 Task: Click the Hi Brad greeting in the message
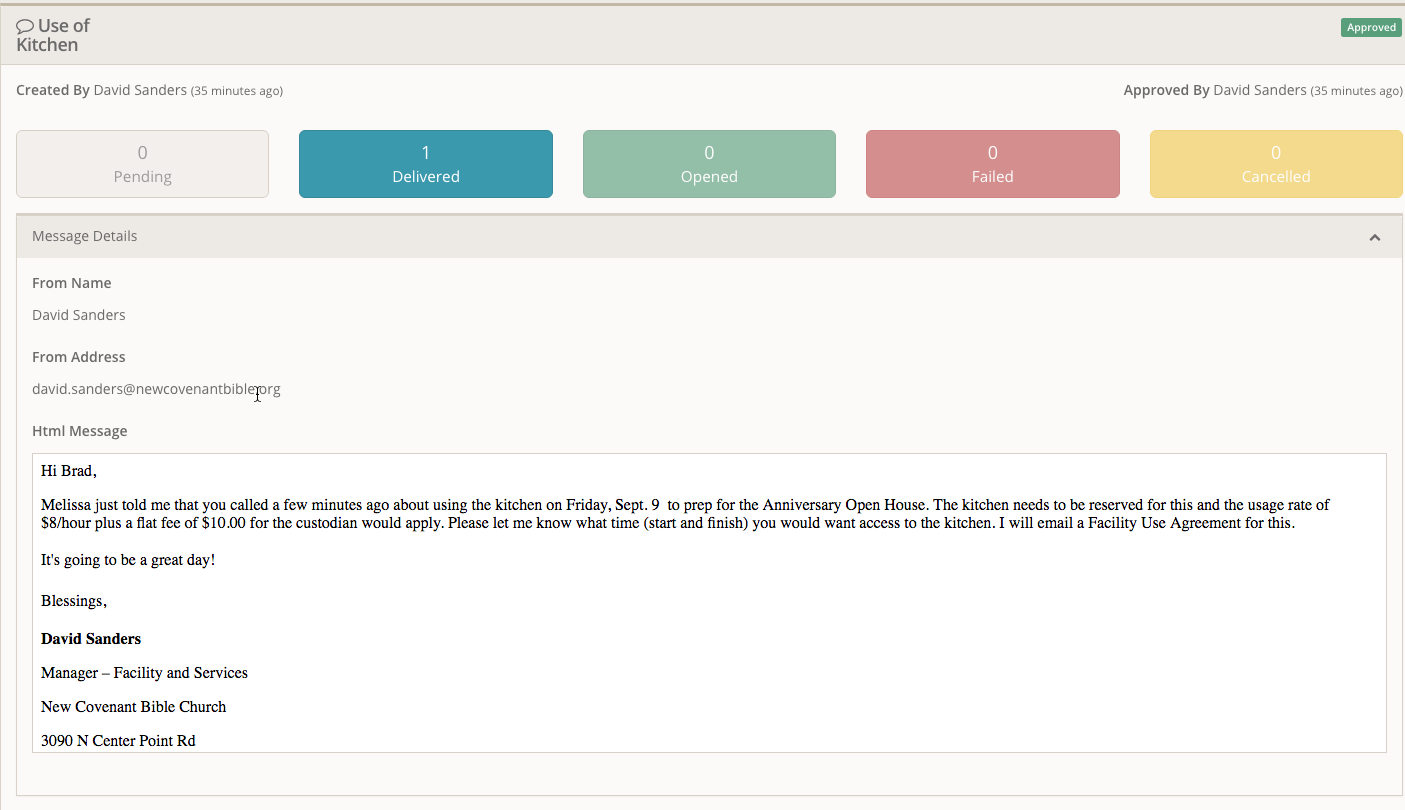(69, 470)
